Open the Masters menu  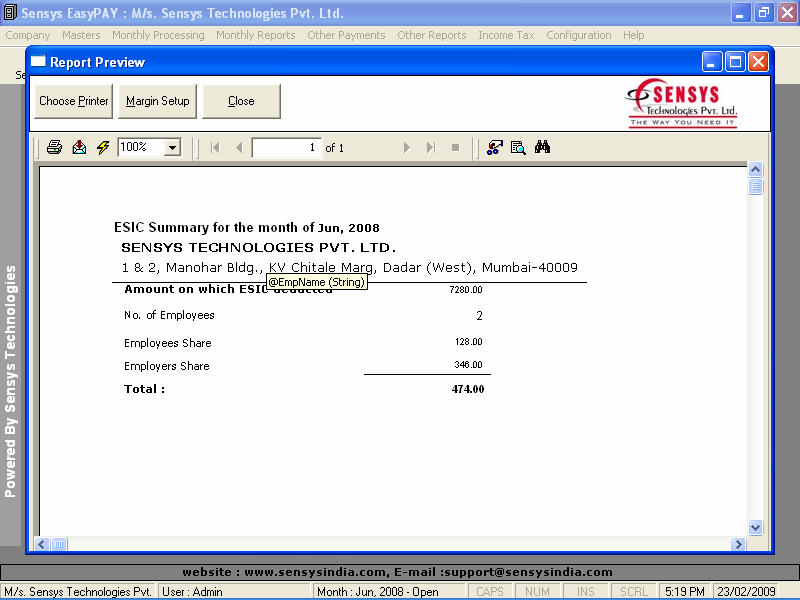pos(81,35)
